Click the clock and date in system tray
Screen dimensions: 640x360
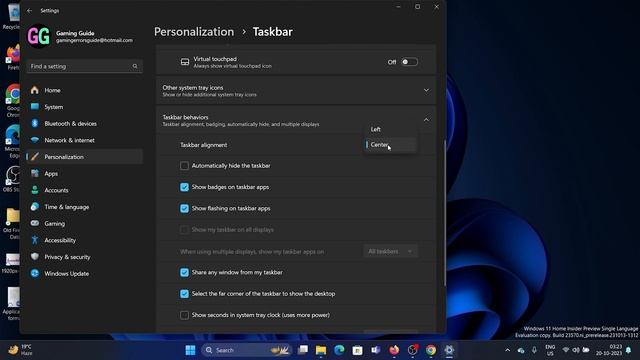608,350
